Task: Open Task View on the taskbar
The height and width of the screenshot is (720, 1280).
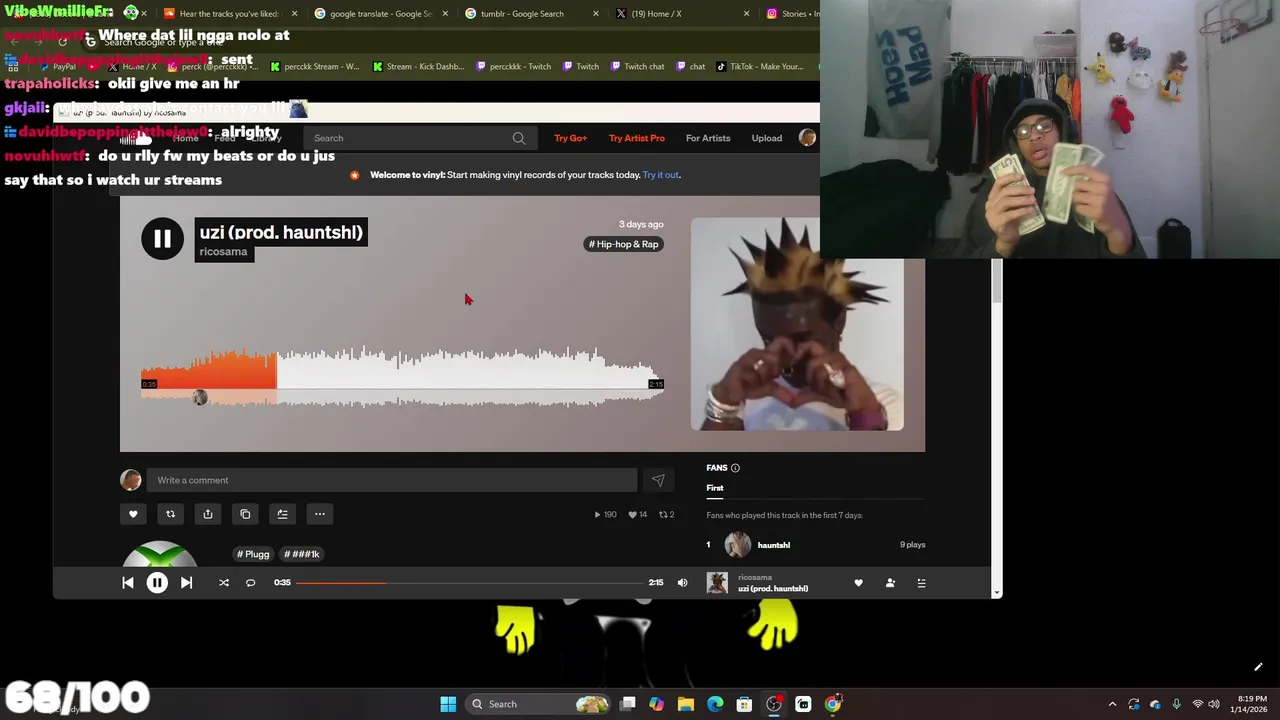Action: pyautogui.click(x=627, y=704)
